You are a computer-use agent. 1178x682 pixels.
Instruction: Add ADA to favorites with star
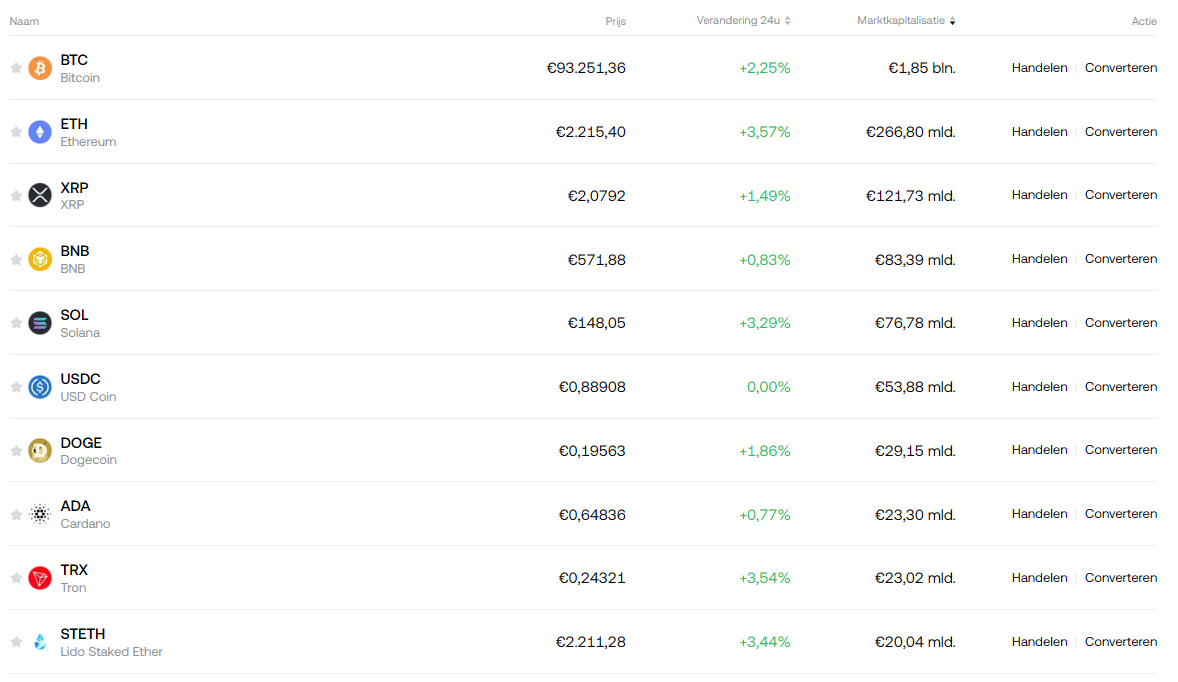pos(16,515)
